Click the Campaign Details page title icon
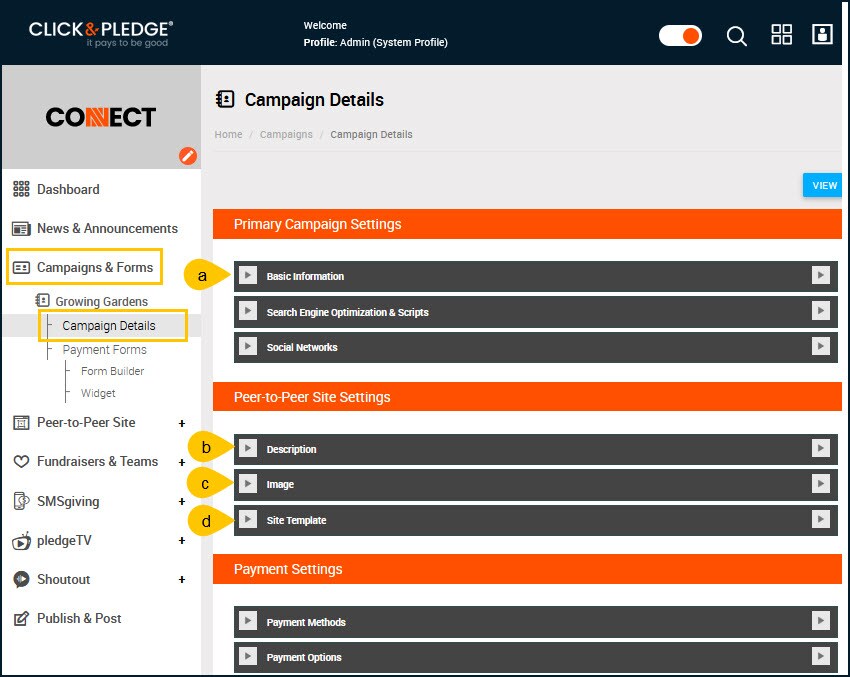The height and width of the screenshot is (677, 850). point(225,99)
